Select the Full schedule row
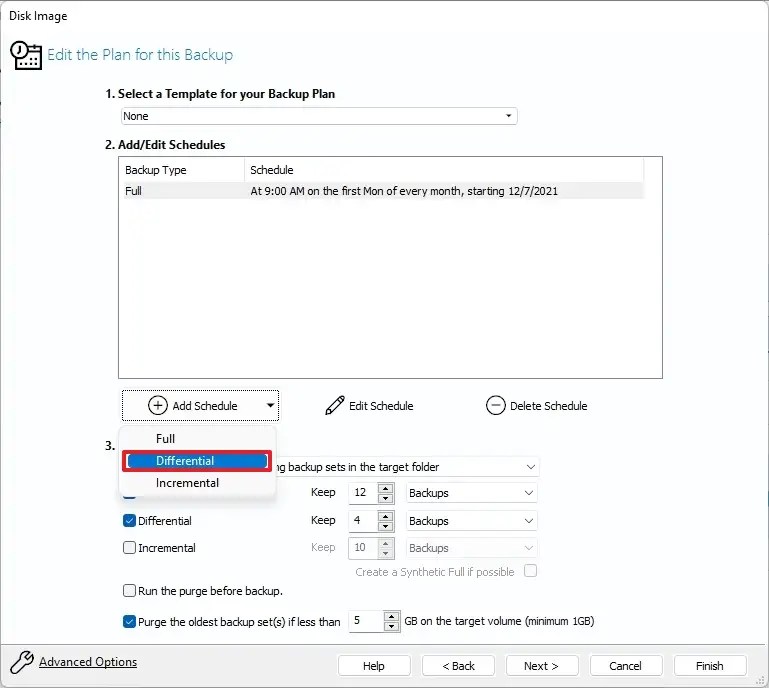 384,191
